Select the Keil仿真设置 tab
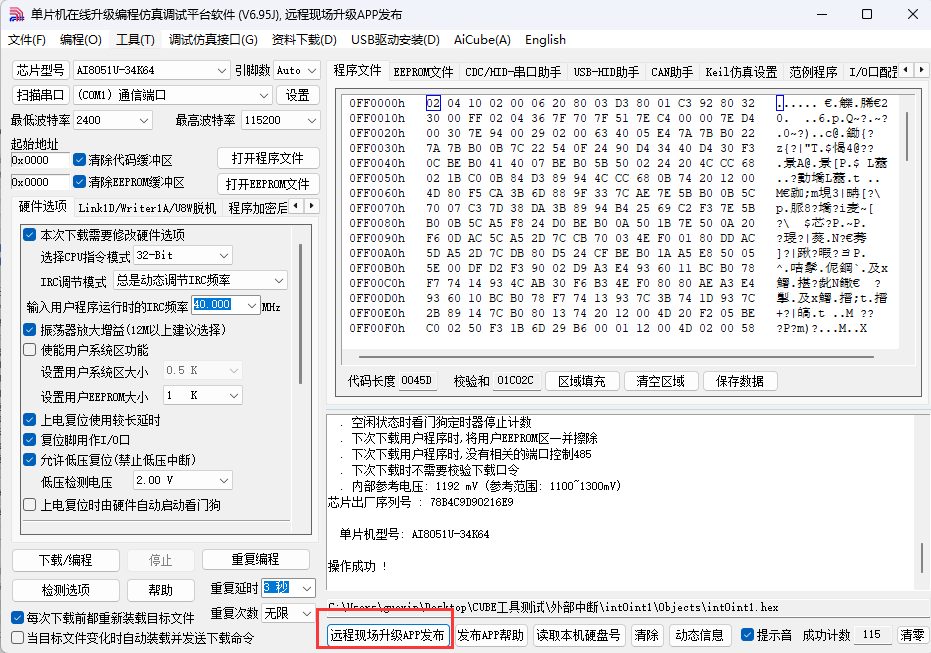Viewport: 931px width, 653px height. (x=741, y=72)
